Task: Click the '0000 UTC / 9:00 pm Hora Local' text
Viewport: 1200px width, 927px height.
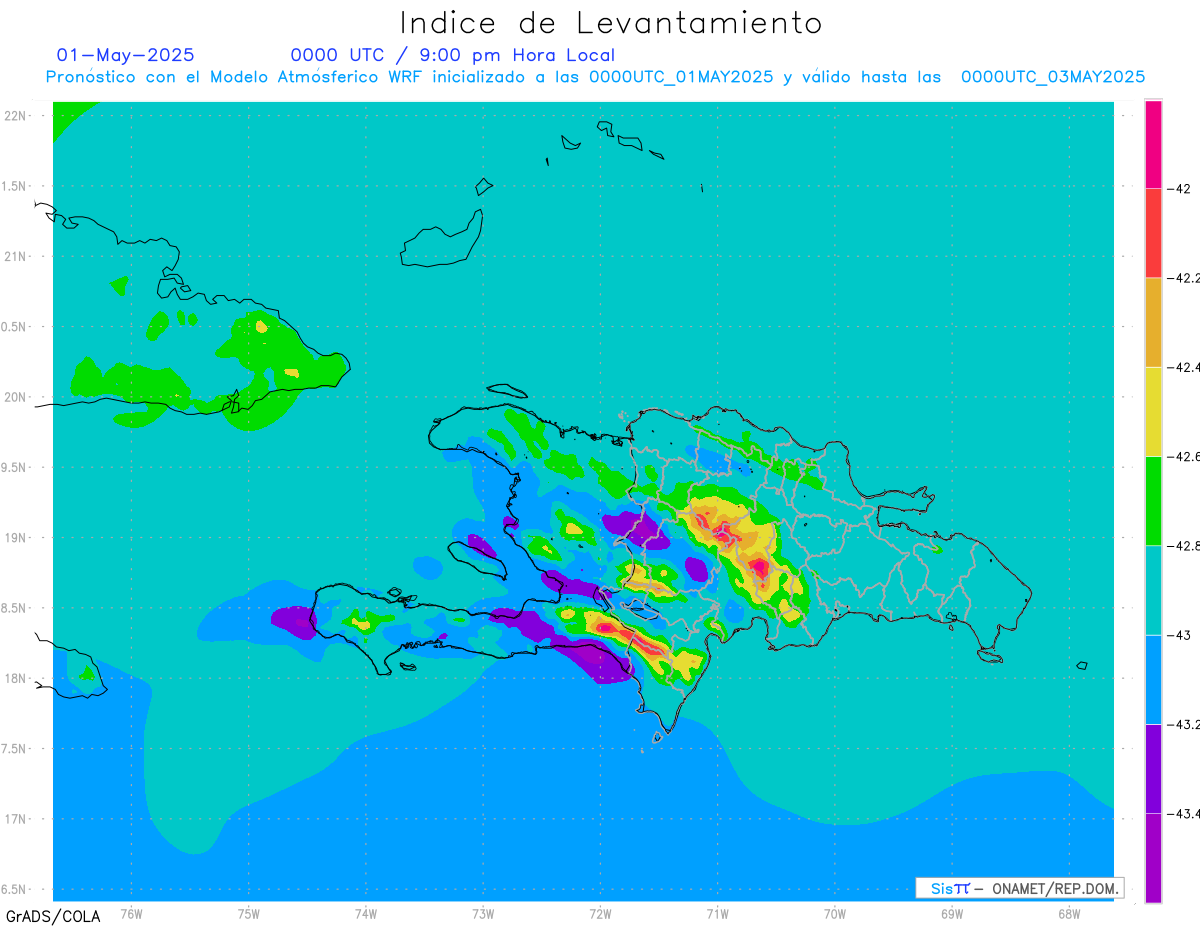Action: (453, 55)
